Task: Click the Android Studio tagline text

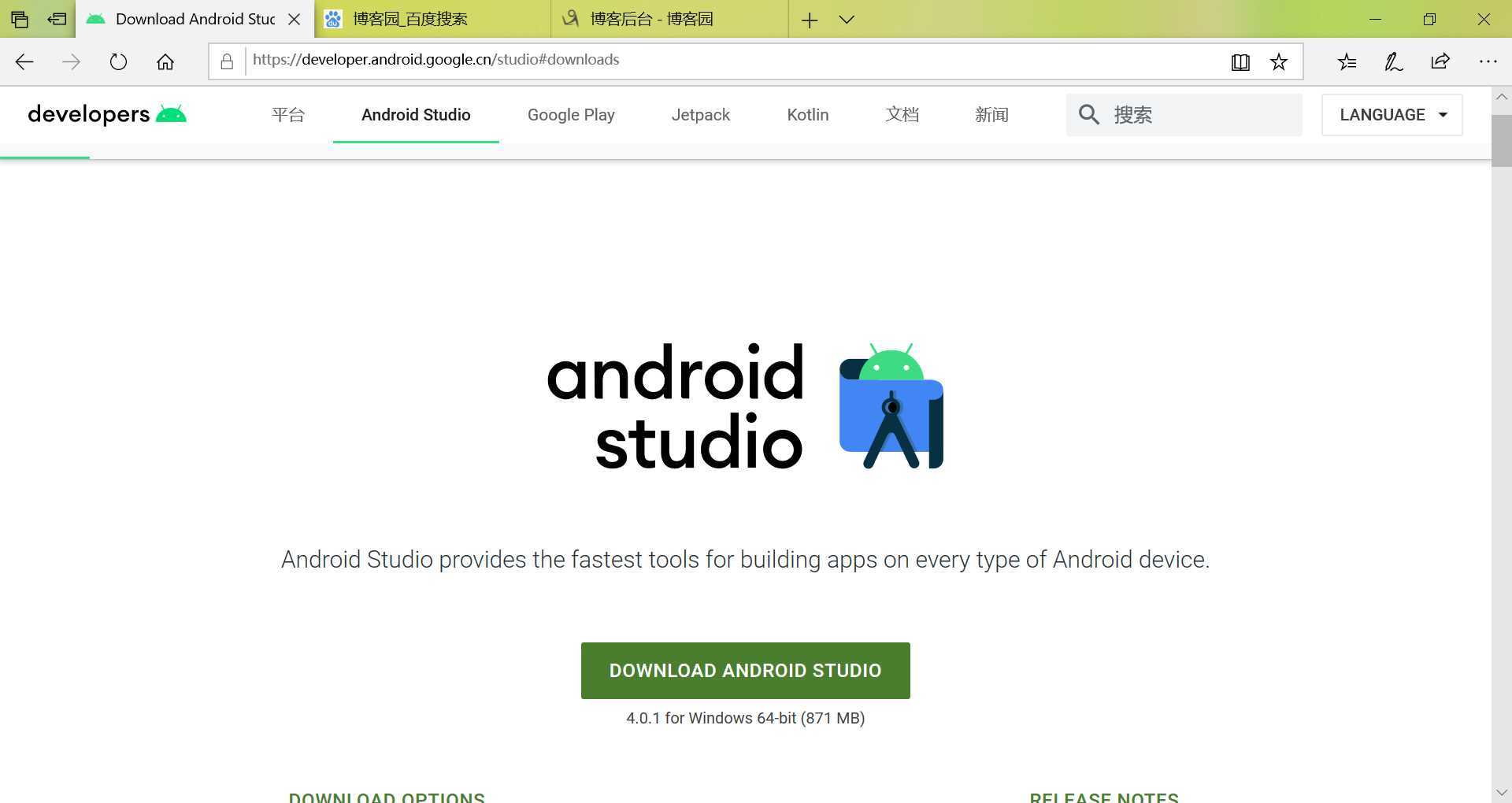Action: 746,560
